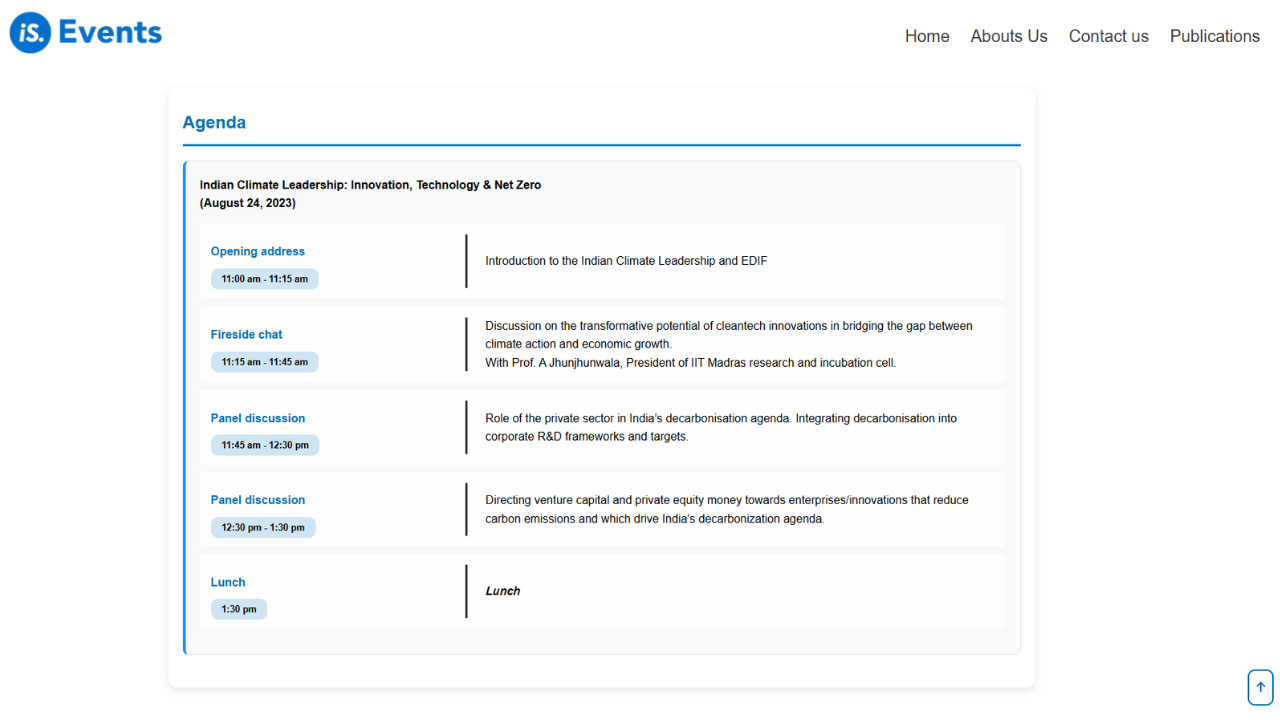Open the Contact us page
Viewport: 1280px width, 720px height.
coord(1109,36)
